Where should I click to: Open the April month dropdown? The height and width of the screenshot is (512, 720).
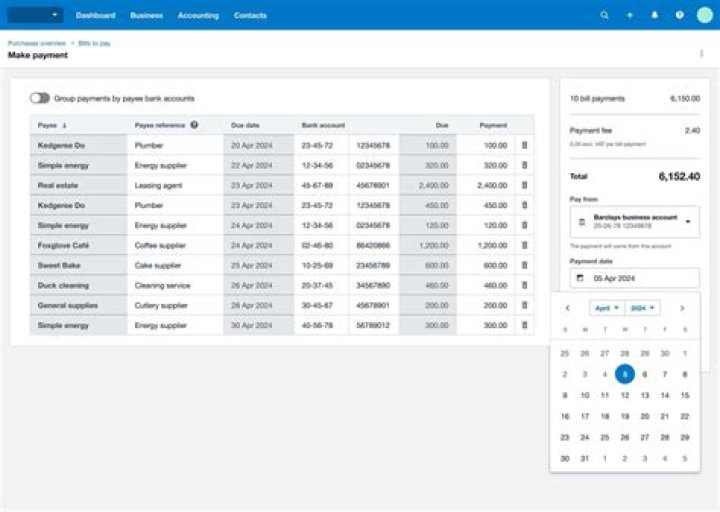coord(608,308)
